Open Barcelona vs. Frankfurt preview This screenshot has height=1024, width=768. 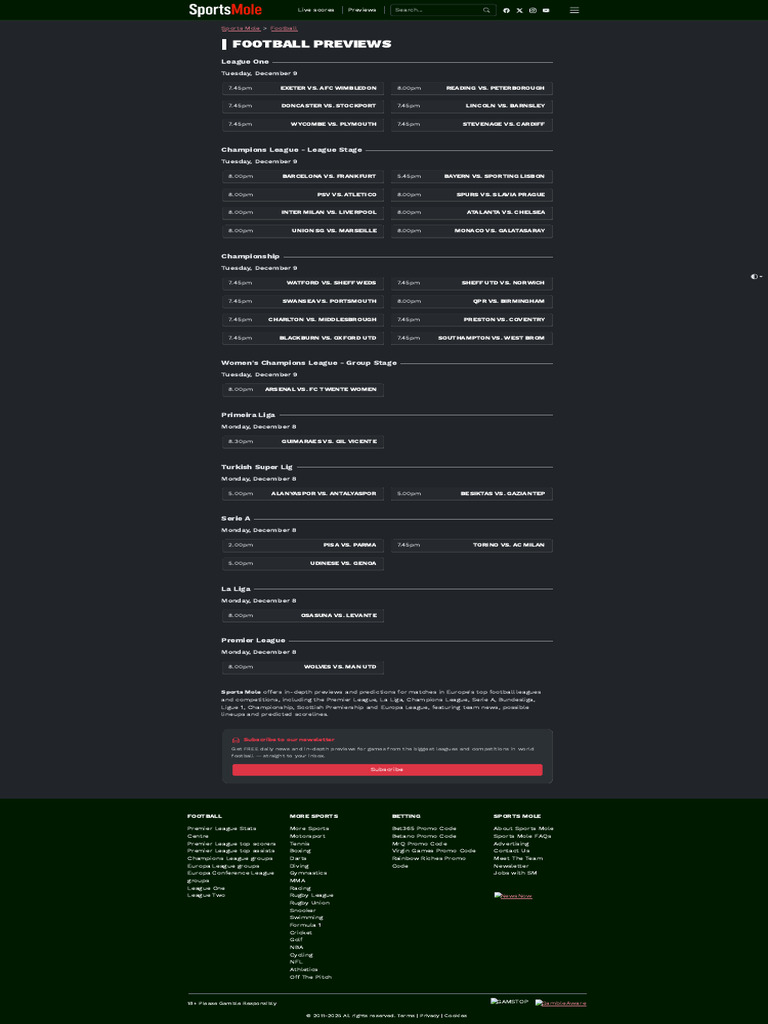[303, 177]
